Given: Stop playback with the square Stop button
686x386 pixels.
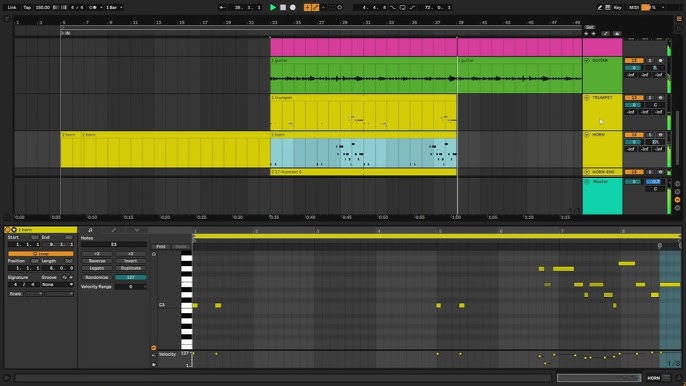Looking at the screenshot, I should [283, 7].
